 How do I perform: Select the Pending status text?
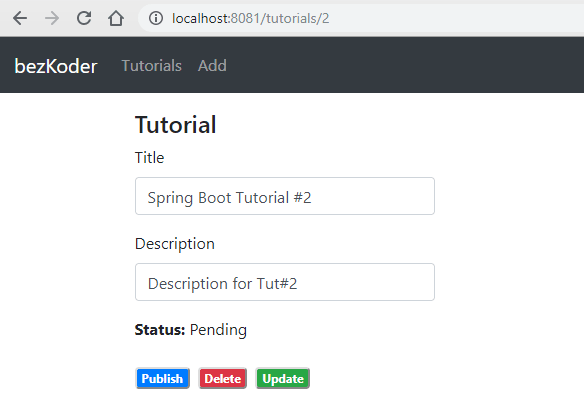218,330
